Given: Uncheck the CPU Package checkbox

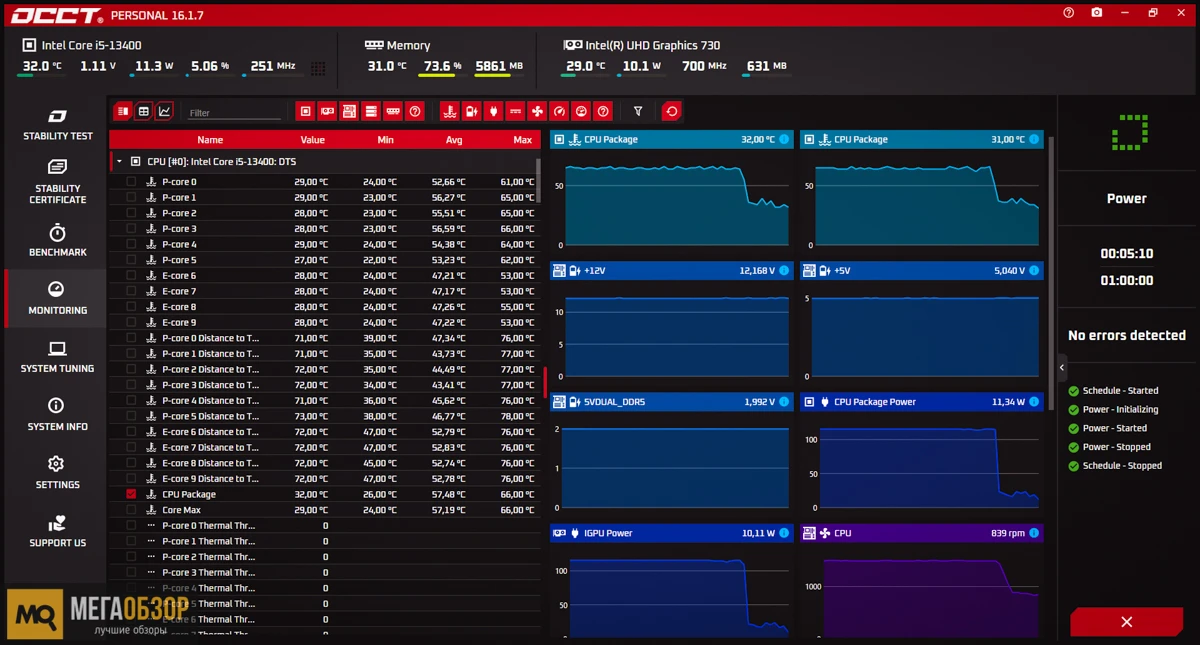Looking at the screenshot, I should [x=131, y=494].
